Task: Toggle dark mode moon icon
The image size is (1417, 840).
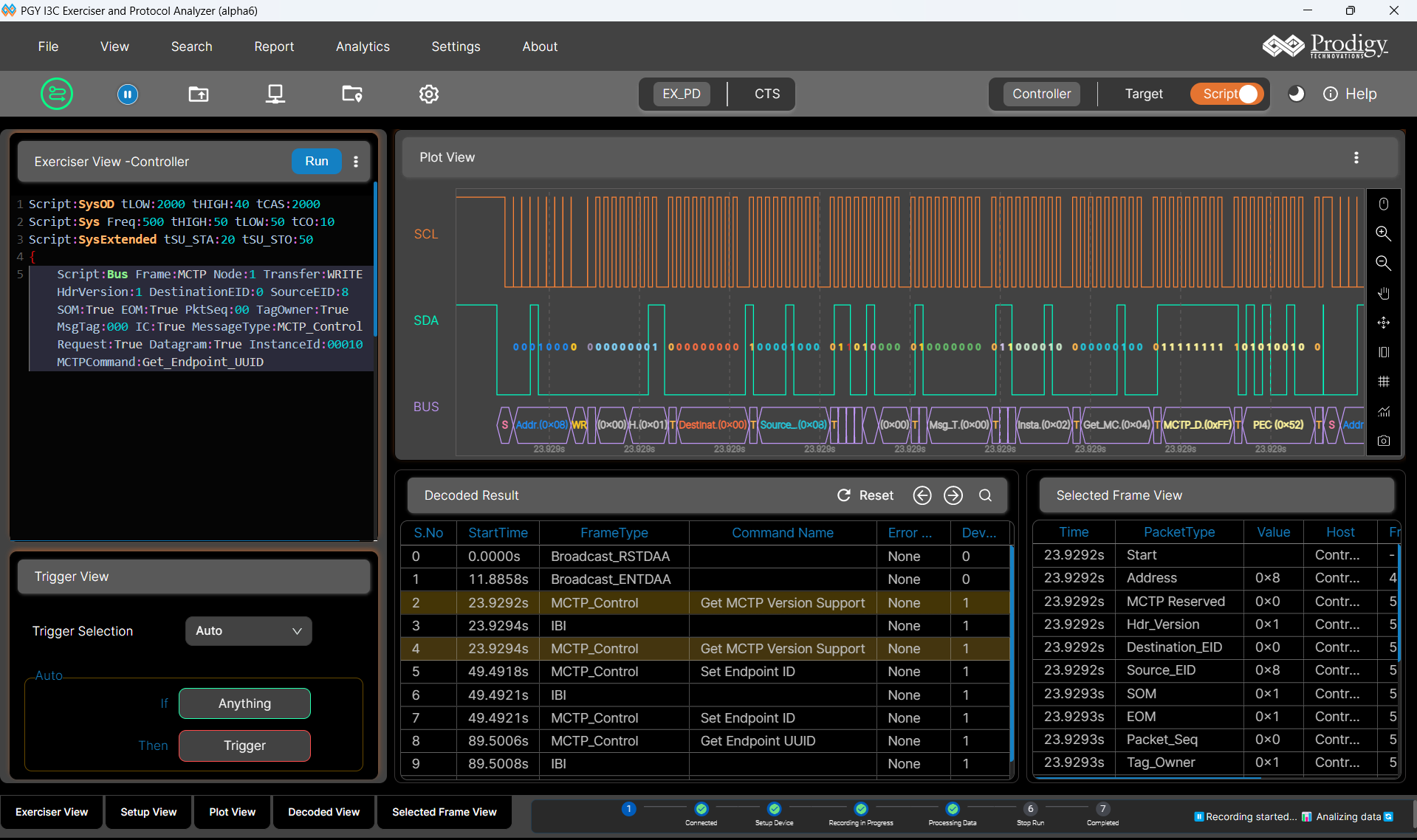Action: coord(1296,94)
